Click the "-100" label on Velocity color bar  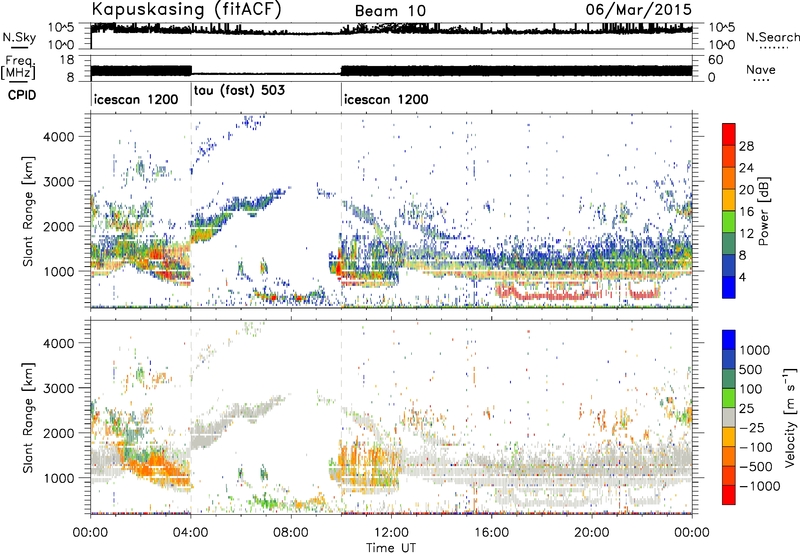tap(756, 447)
